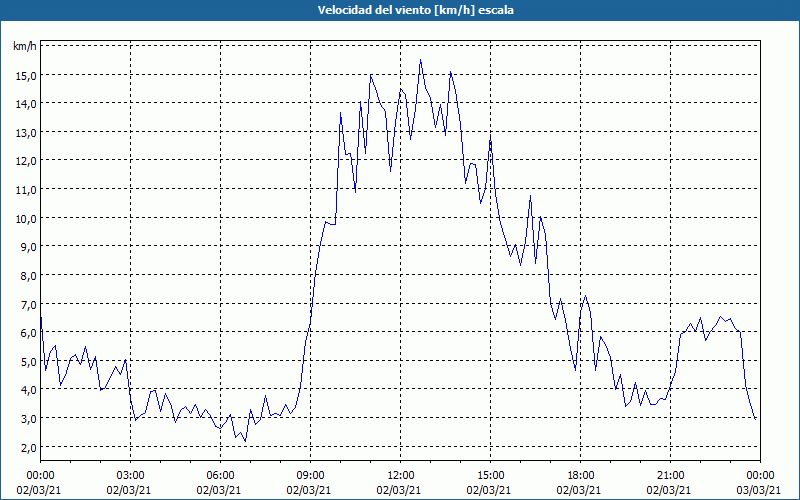Screen dimensions: 800x500
Task: Click the "km/h" unit label on the y-axis
Action: tap(25, 46)
